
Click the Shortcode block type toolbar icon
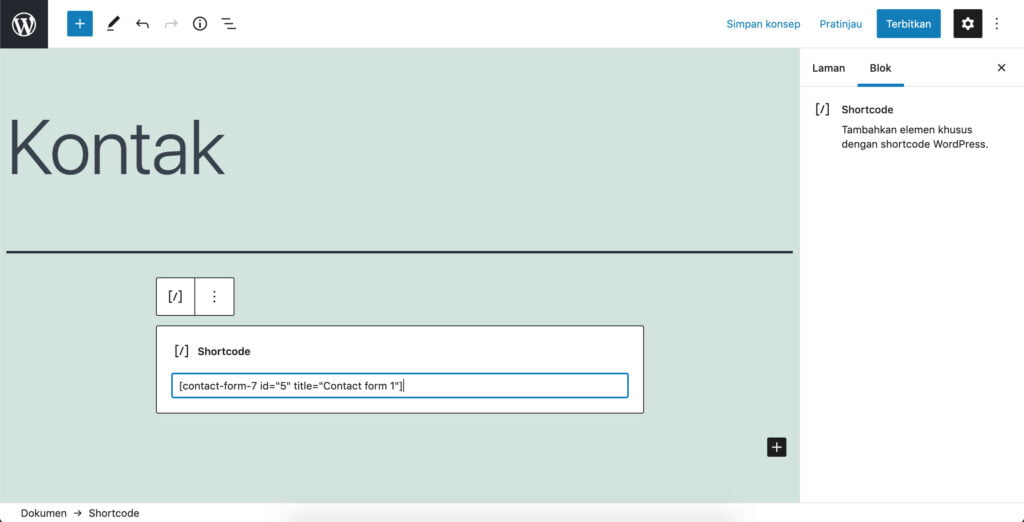176,297
